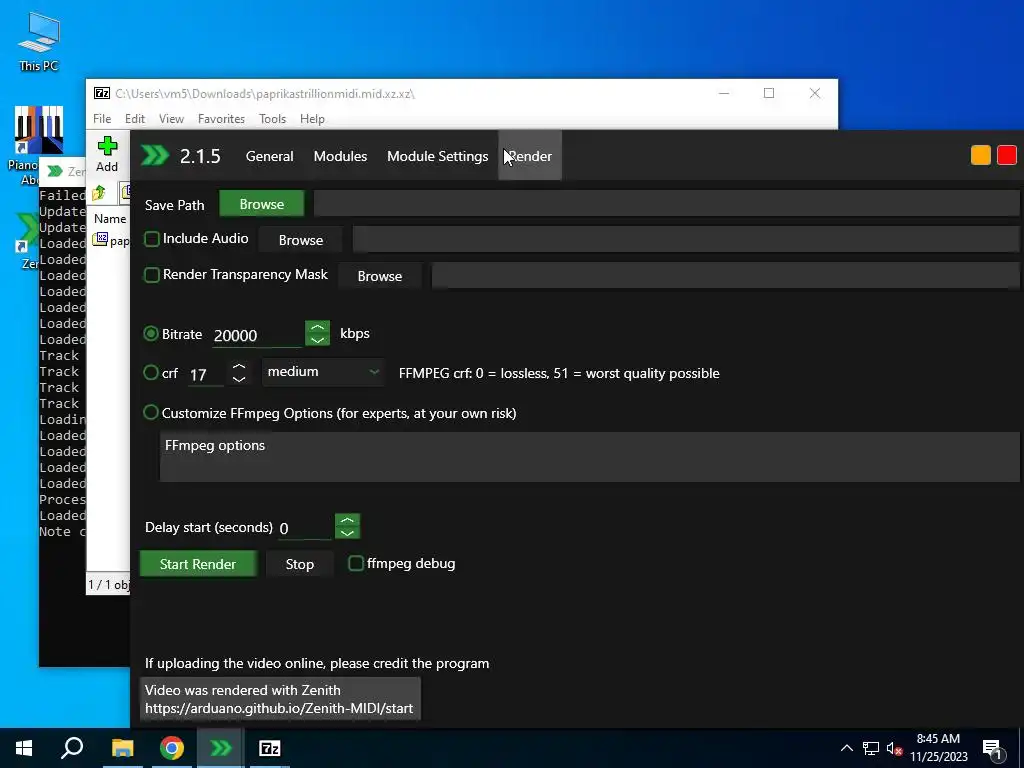Open the Edit menu in 7-Zip

pos(135,118)
